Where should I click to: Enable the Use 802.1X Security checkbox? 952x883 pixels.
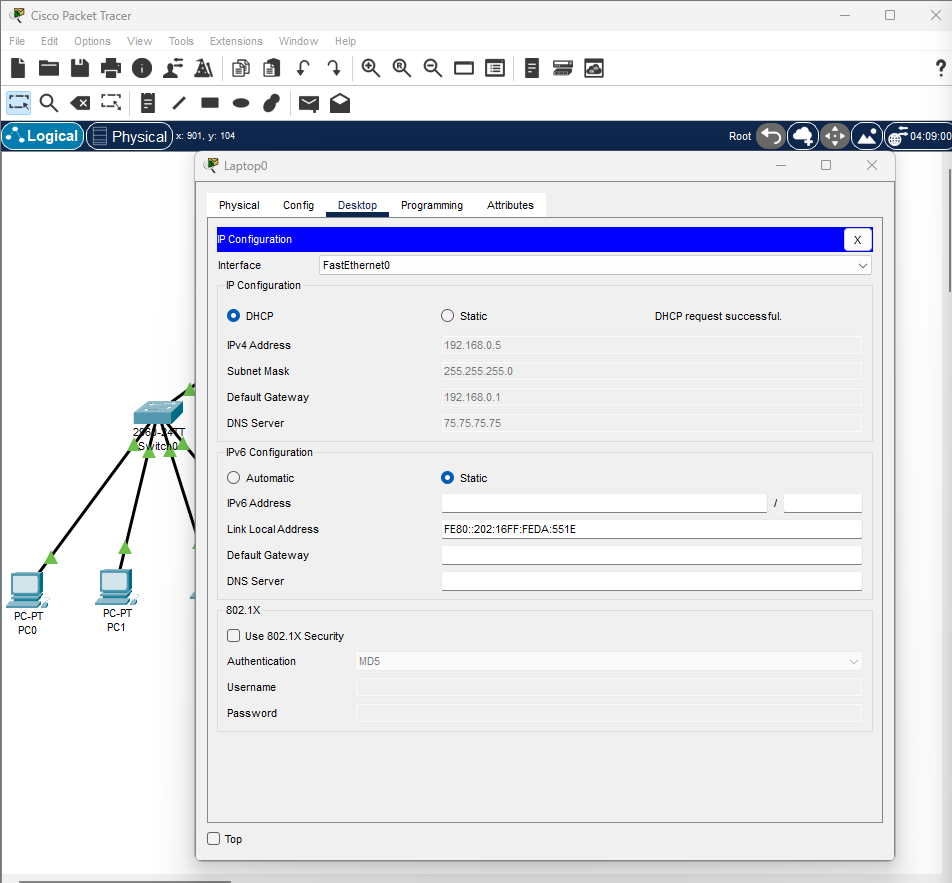click(x=233, y=636)
